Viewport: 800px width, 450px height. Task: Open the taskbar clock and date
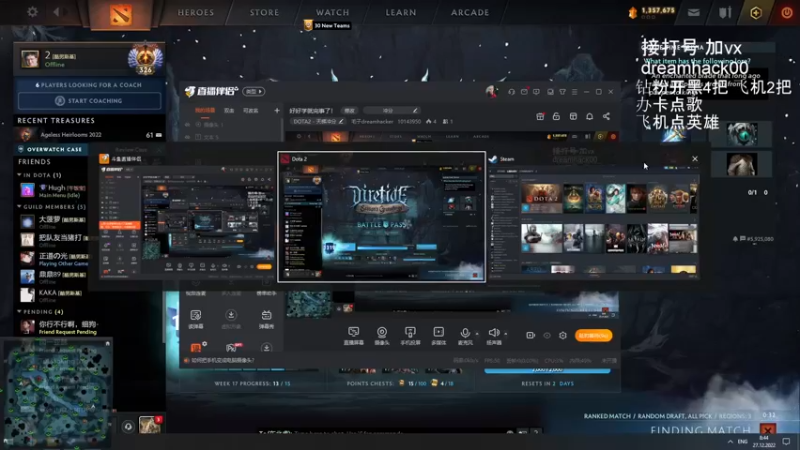764,441
